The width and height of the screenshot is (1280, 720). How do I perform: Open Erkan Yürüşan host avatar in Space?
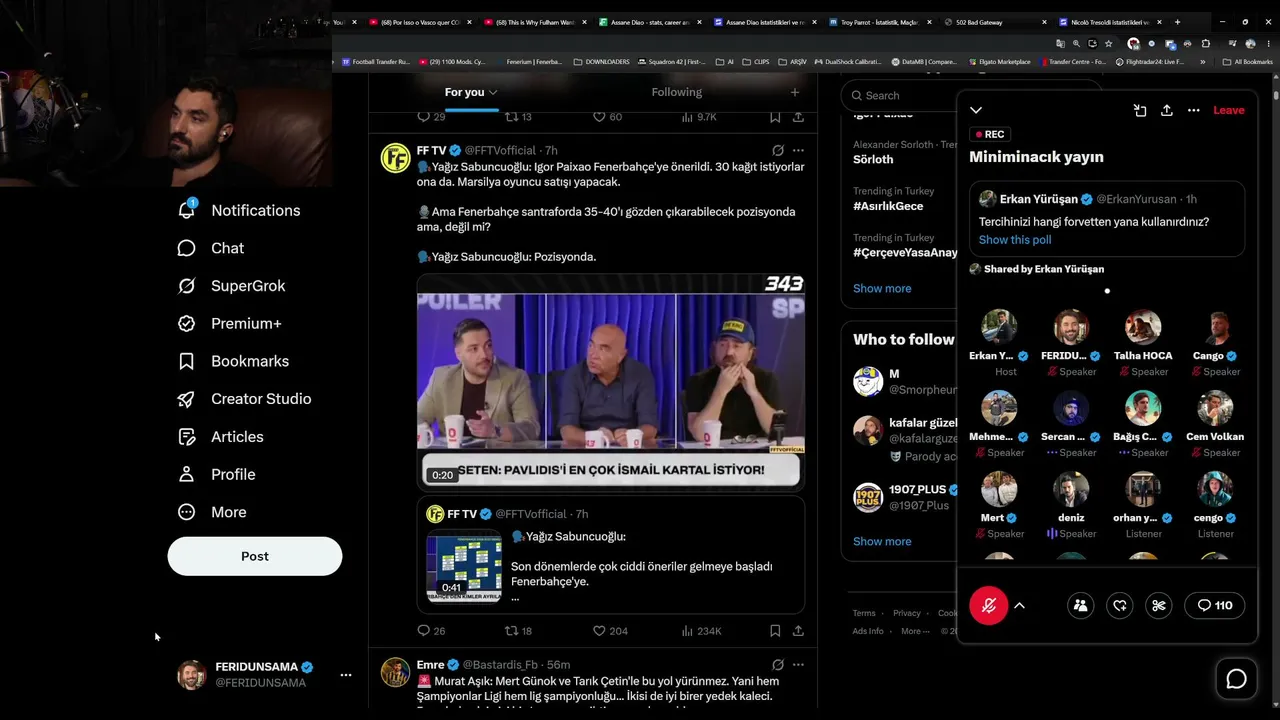click(999, 327)
